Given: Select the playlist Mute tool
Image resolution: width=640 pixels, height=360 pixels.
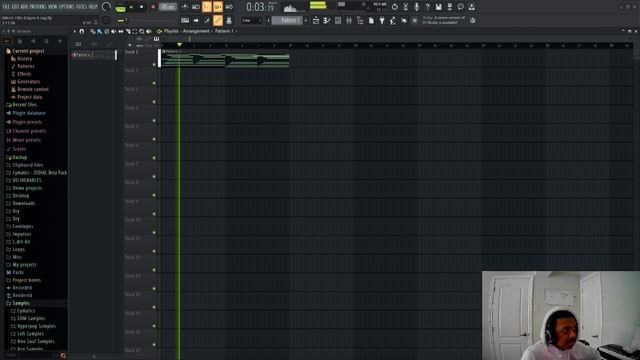Looking at the screenshot, I should (x=113, y=31).
